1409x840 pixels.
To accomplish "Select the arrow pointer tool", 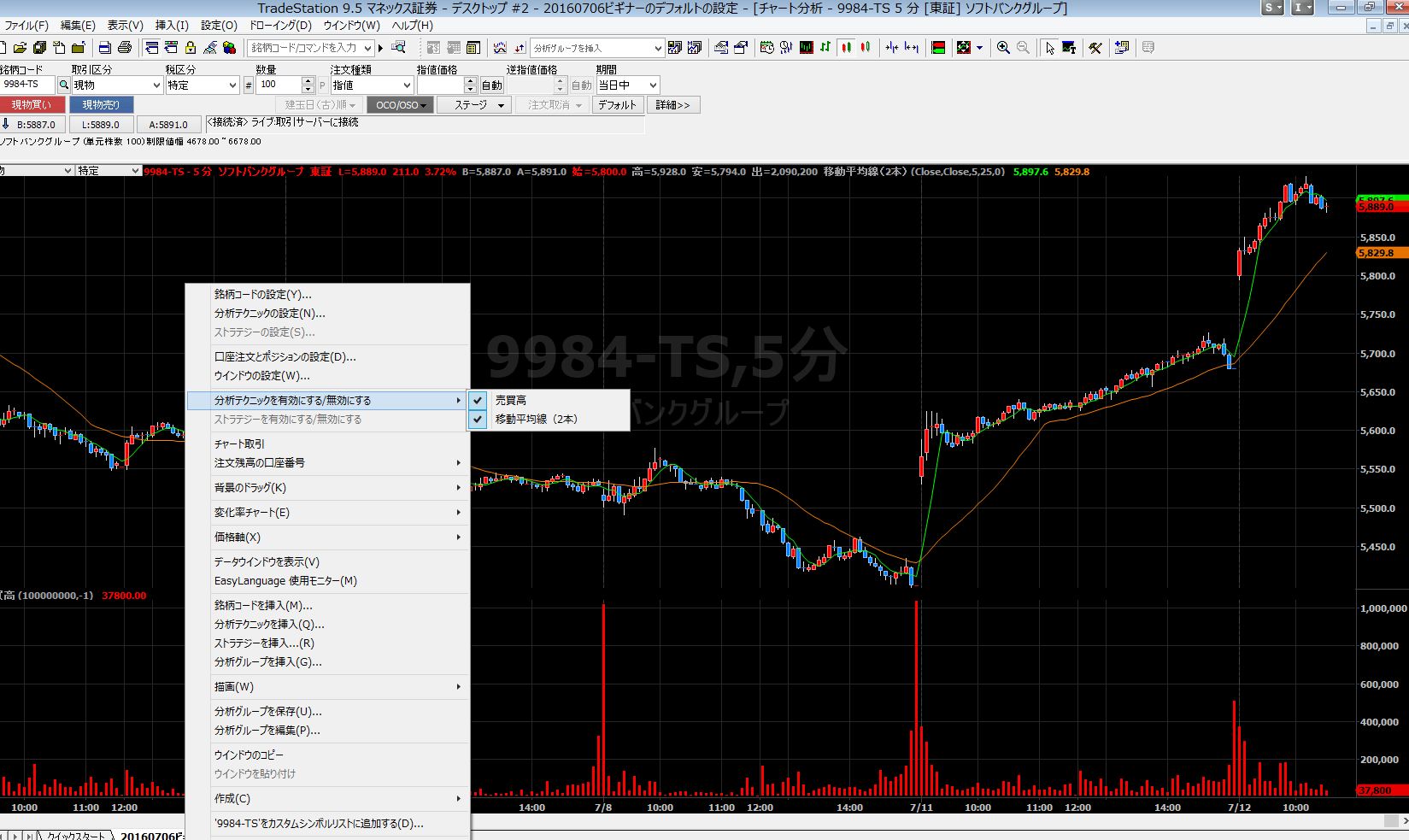I will (x=1050, y=47).
